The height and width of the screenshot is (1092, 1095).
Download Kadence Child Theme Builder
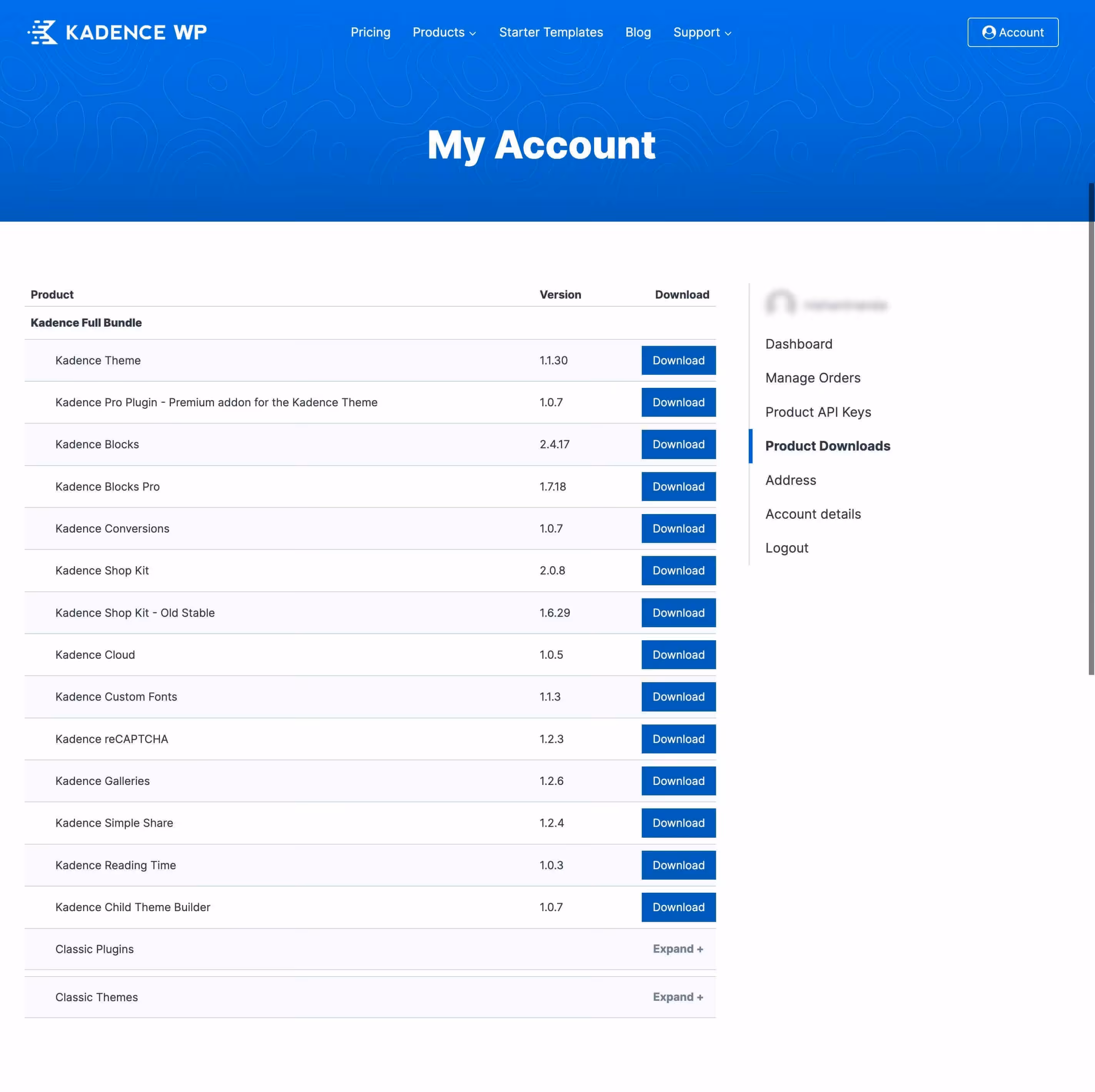(678, 907)
